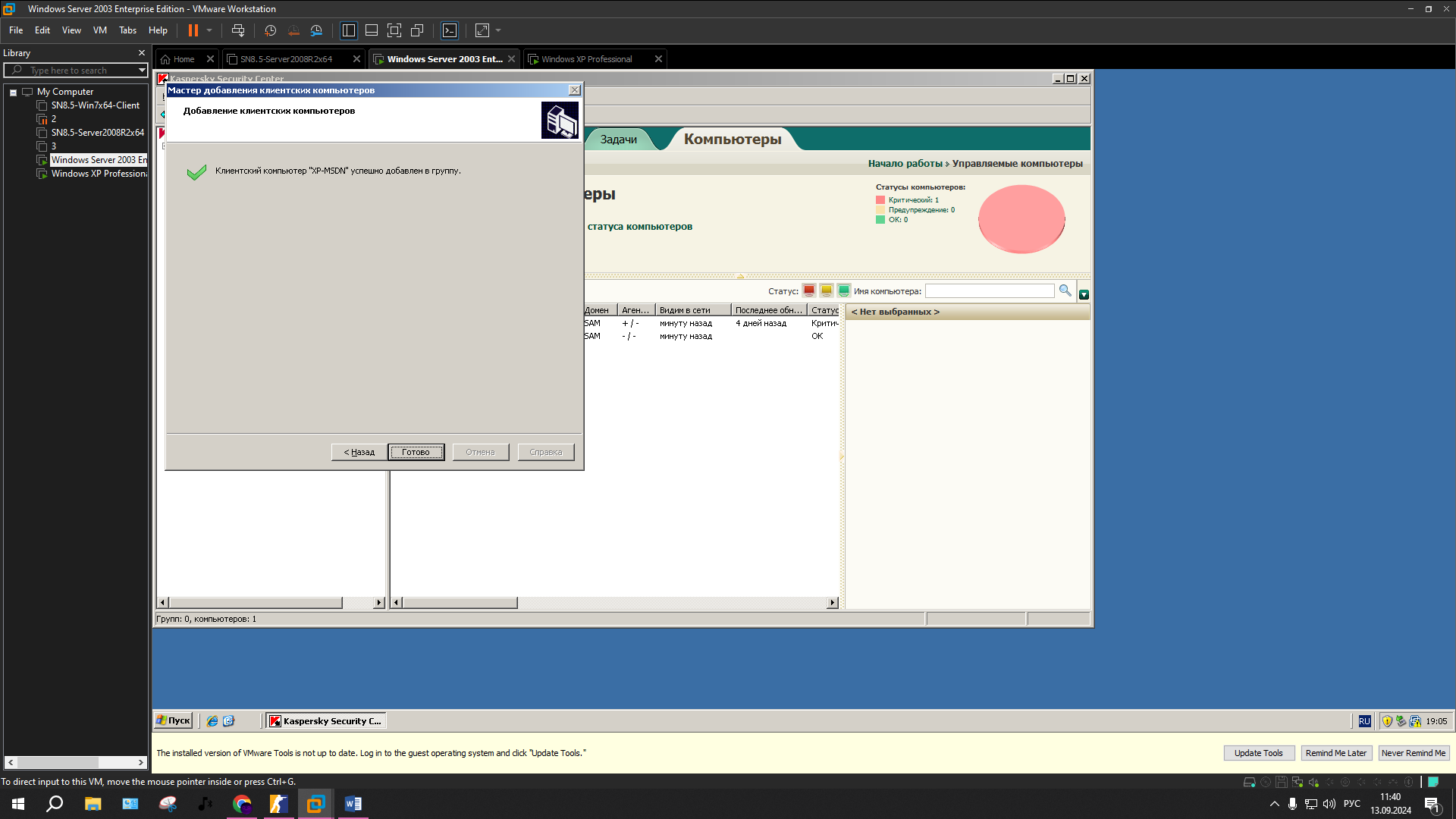
Task: Expand the green dropdown arrow beside search
Action: point(1084,295)
